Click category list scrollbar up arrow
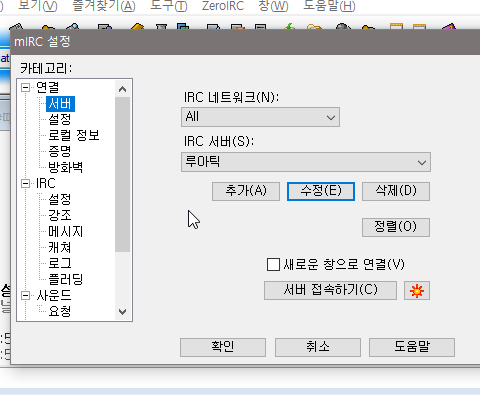Image resolution: width=480 pixels, height=395 pixels. pos(123,89)
